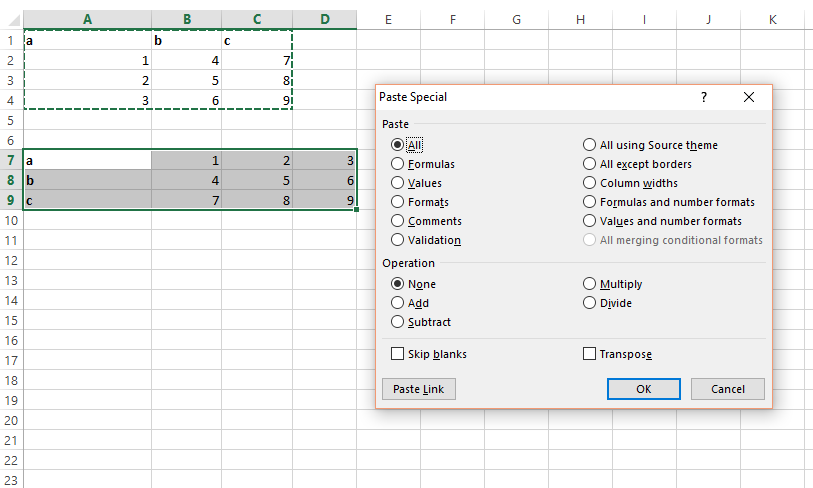Select row 9 header
Viewport: 813px width, 488px height.
(x=11, y=200)
